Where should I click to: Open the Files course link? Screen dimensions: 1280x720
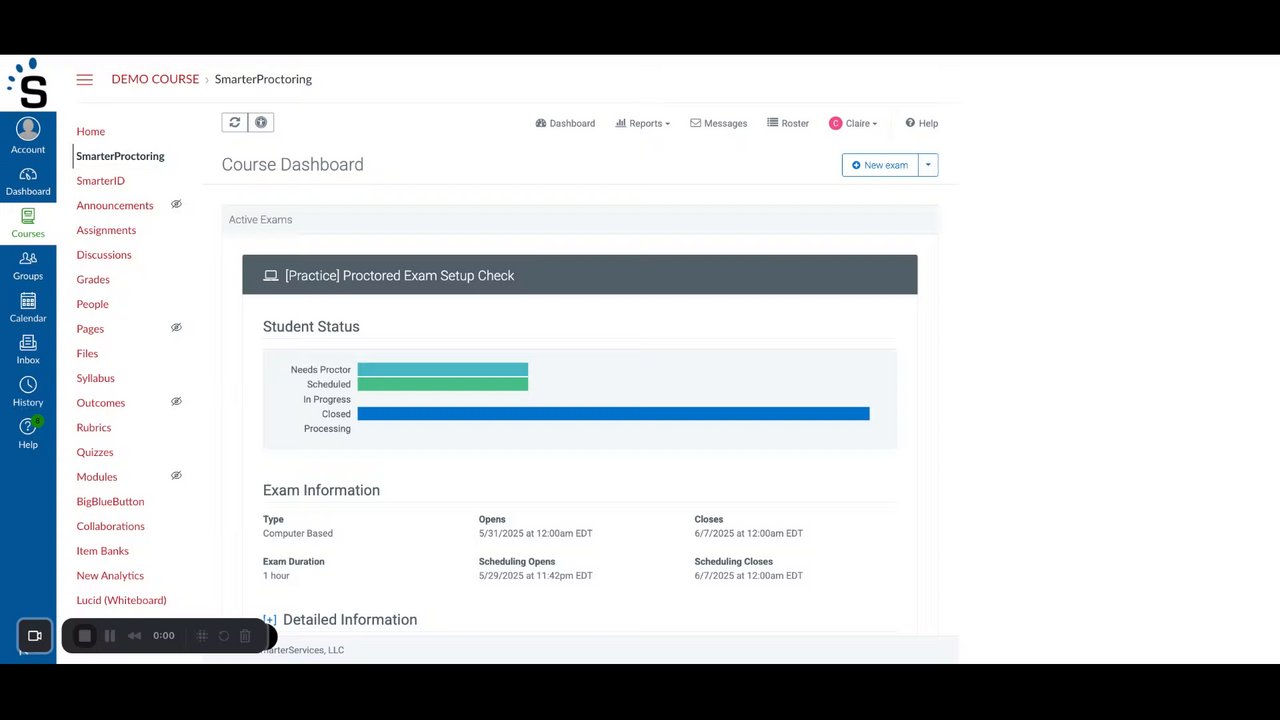point(87,353)
